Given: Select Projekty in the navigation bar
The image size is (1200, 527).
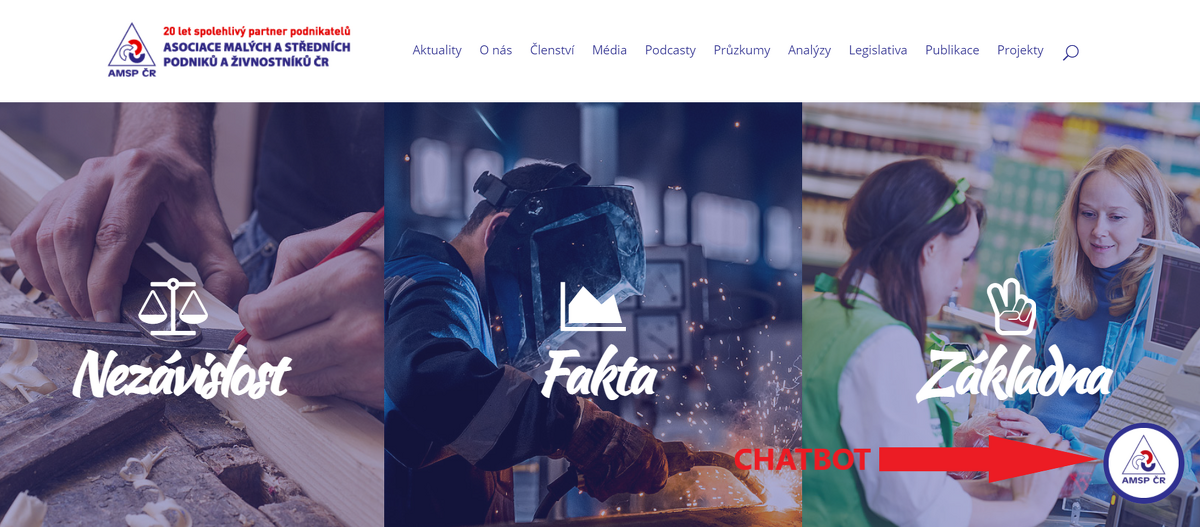Looking at the screenshot, I should pos(1020,50).
